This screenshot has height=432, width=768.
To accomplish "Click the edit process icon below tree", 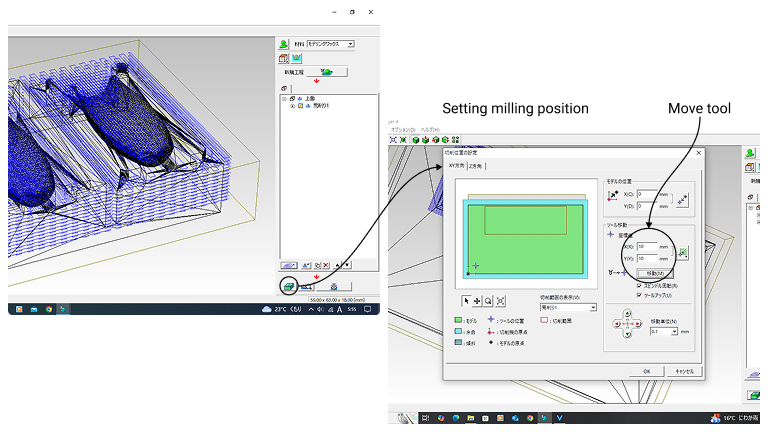I will click(306, 265).
